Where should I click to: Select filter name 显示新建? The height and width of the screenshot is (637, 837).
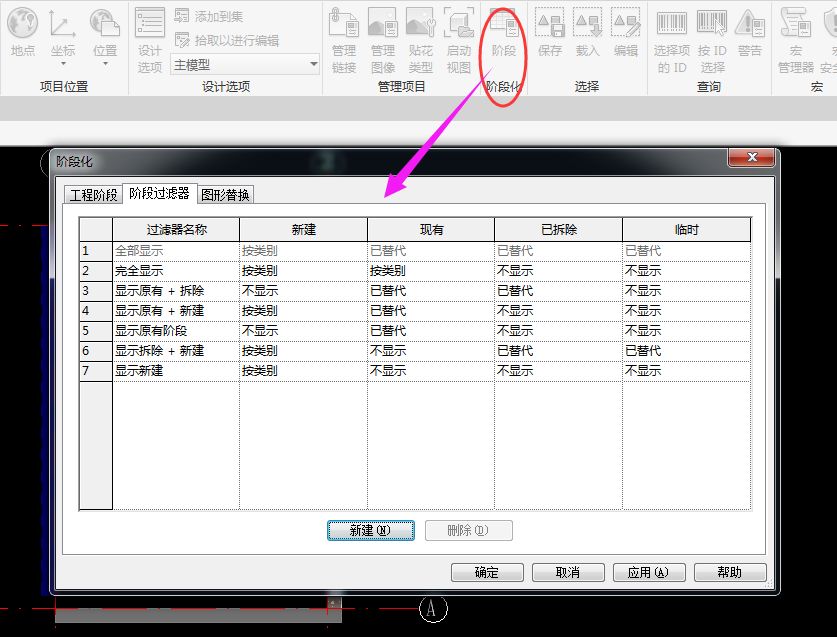click(176, 371)
